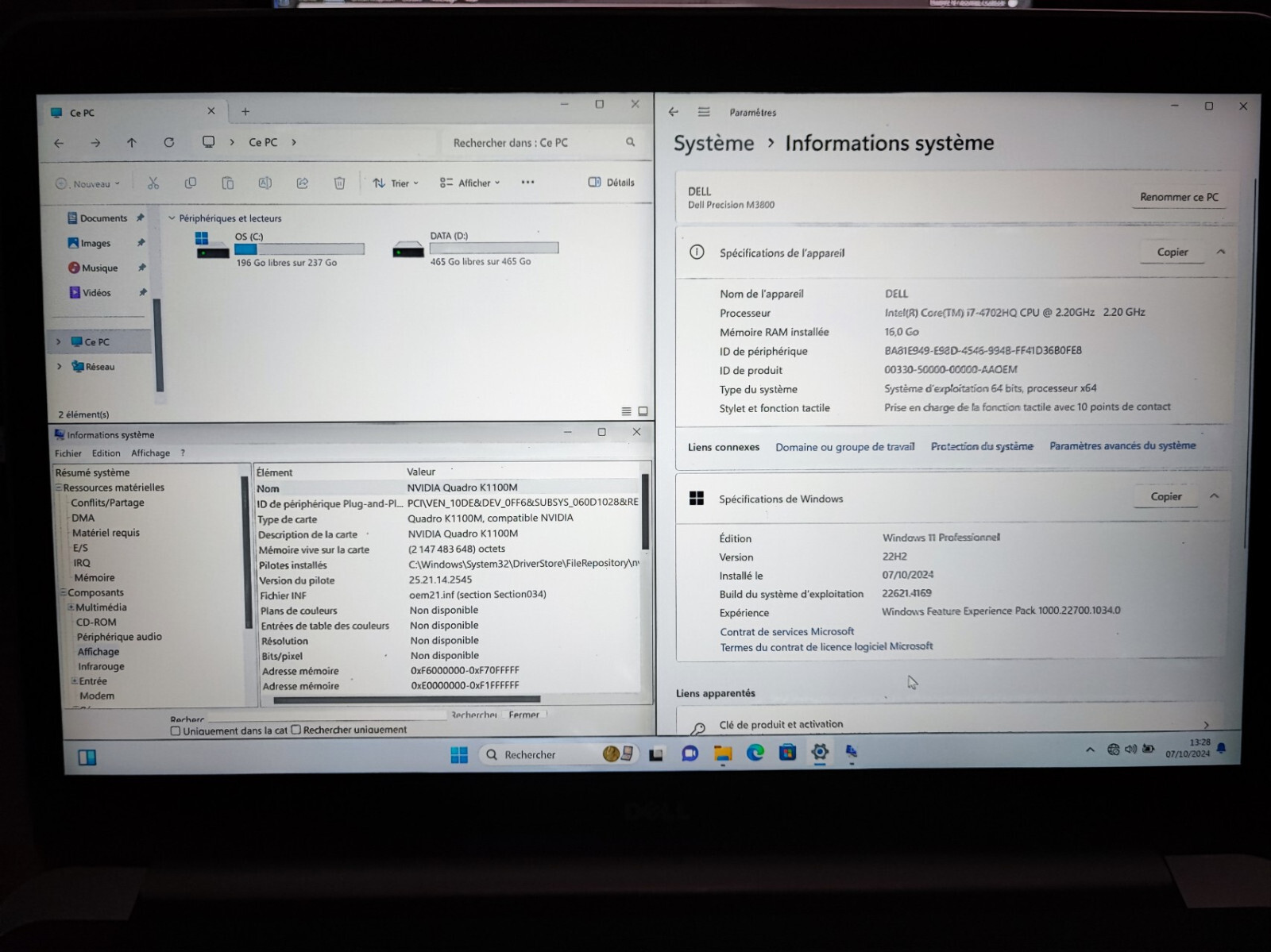
Task: Toggle the Détails pane in Explorer
Action: click(611, 183)
